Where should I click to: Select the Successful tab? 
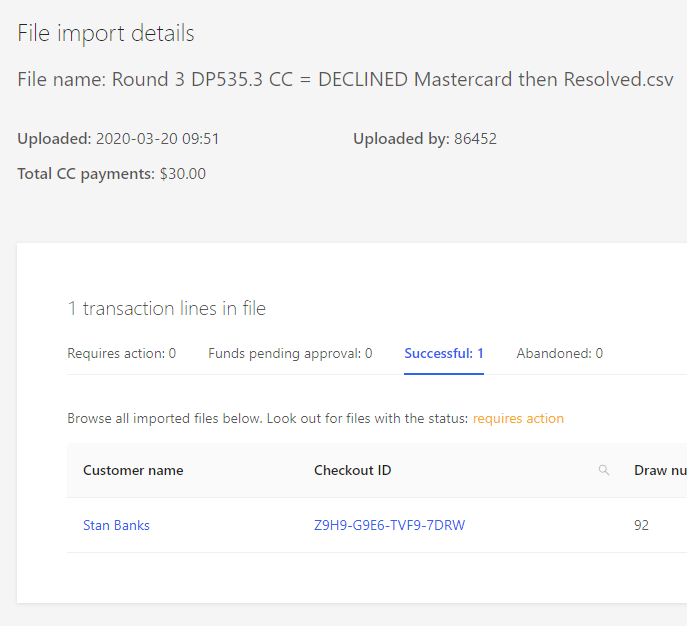[x=444, y=353]
